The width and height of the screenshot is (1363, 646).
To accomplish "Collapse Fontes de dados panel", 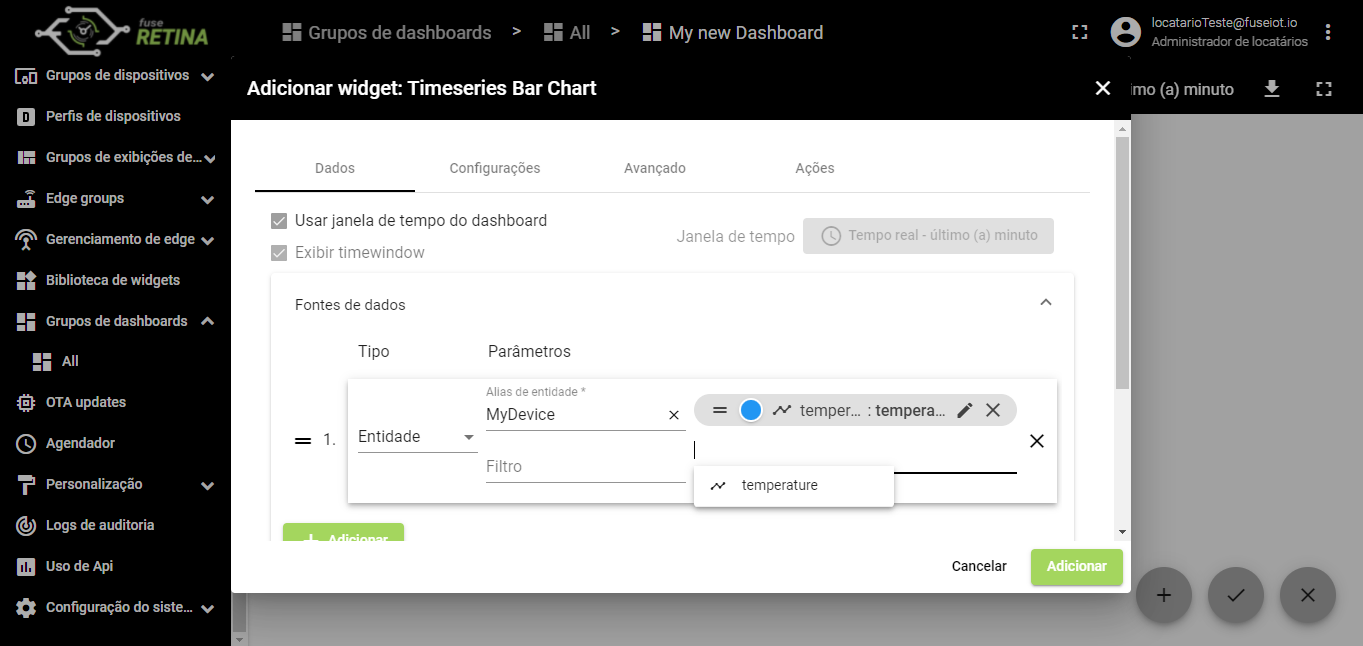I will pyautogui.click(x=1046, y=302).
